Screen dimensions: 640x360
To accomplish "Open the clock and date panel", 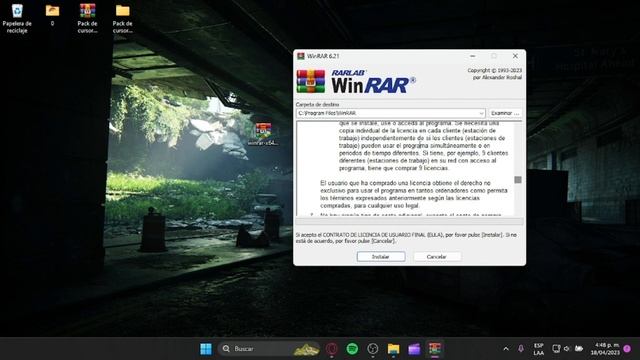I will pos(605,349).
